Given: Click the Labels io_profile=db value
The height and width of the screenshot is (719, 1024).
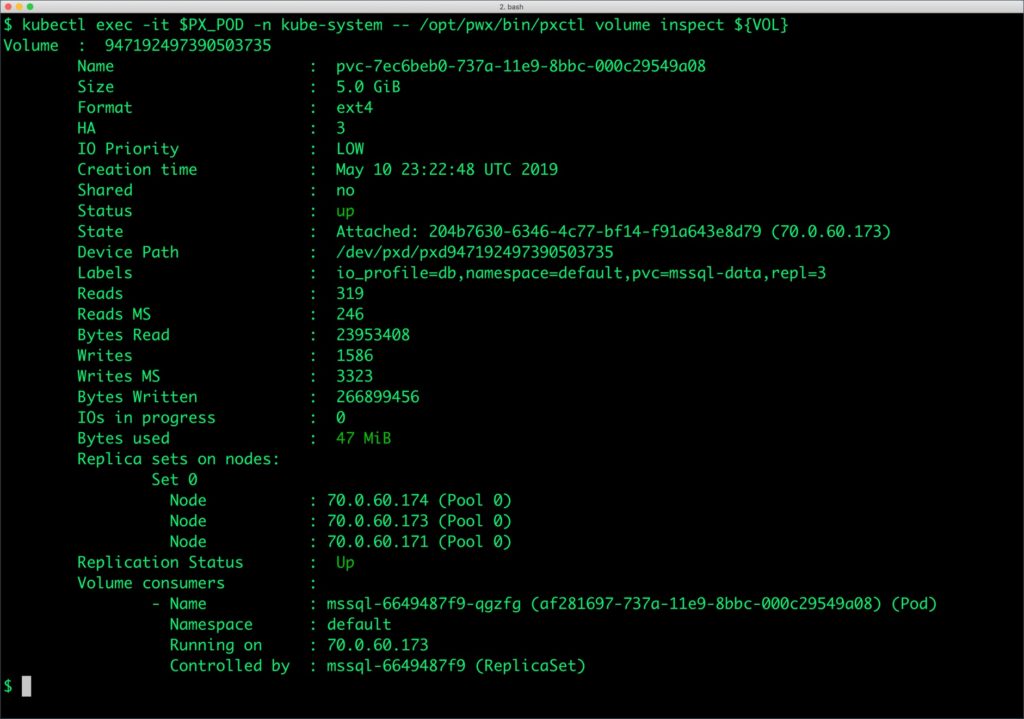Looking at the screenshot, I should 581,273.
